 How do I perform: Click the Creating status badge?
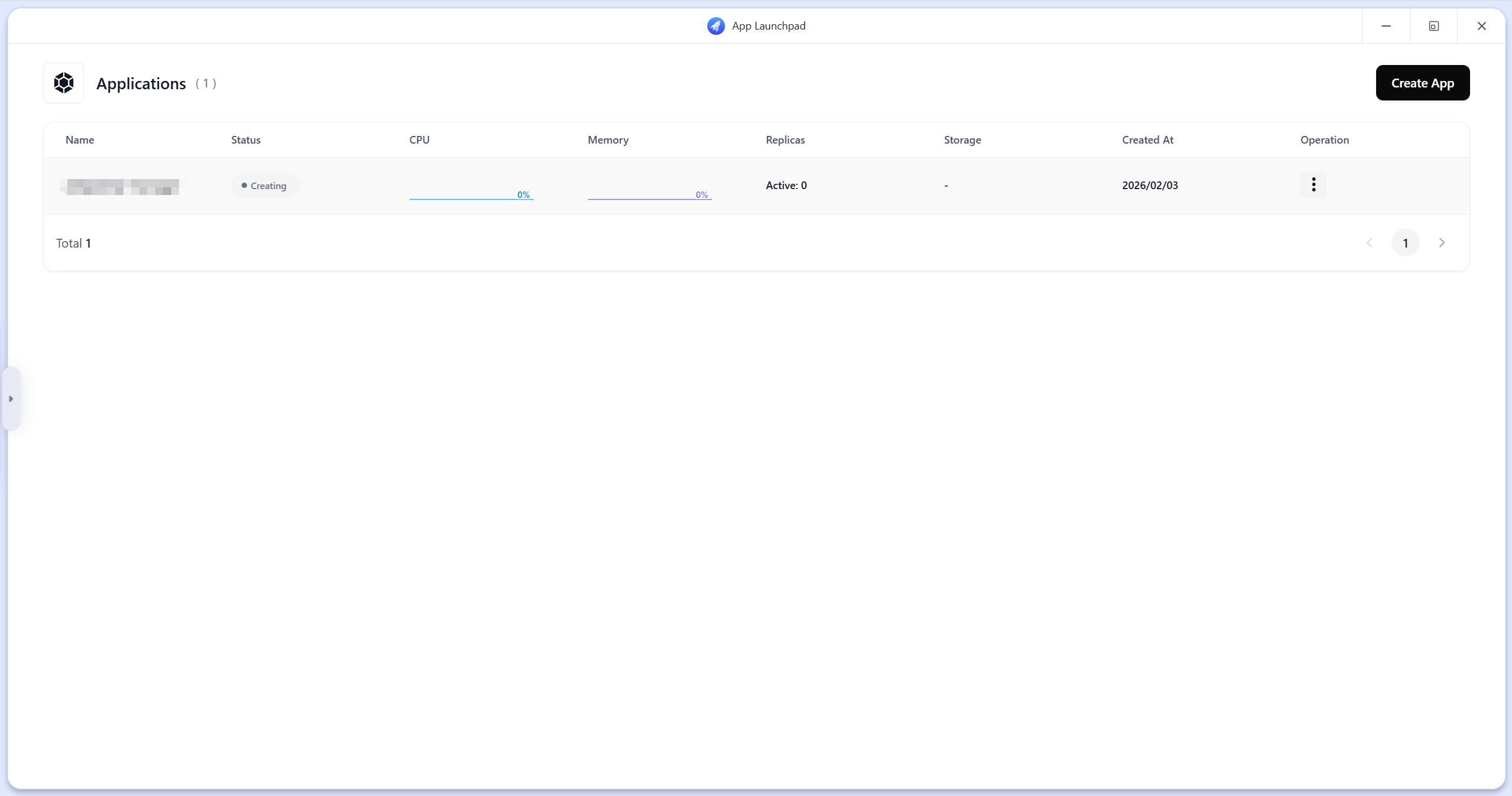(x=265, y=186)
